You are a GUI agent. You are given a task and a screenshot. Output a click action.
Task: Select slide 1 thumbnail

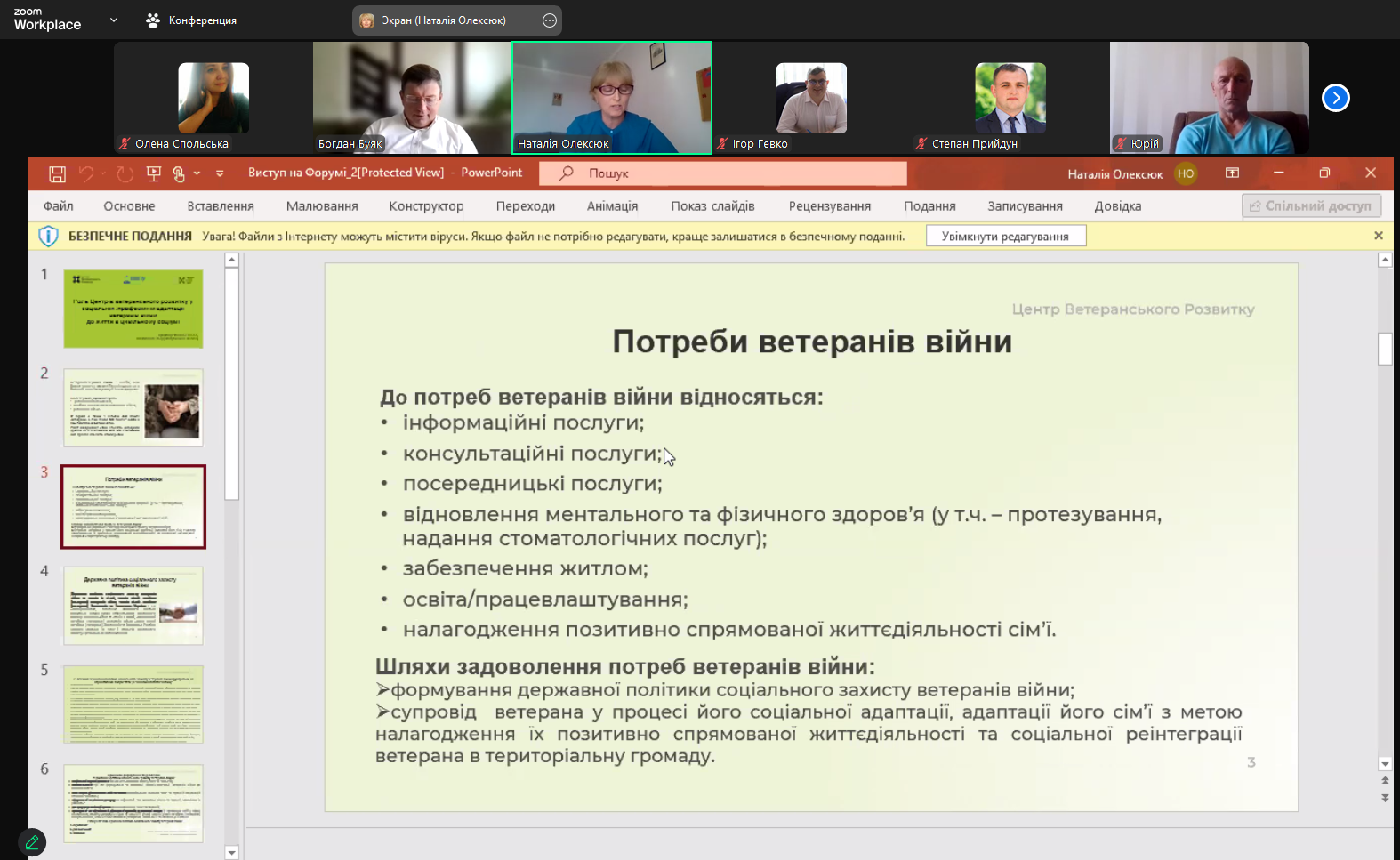[133, 309]
